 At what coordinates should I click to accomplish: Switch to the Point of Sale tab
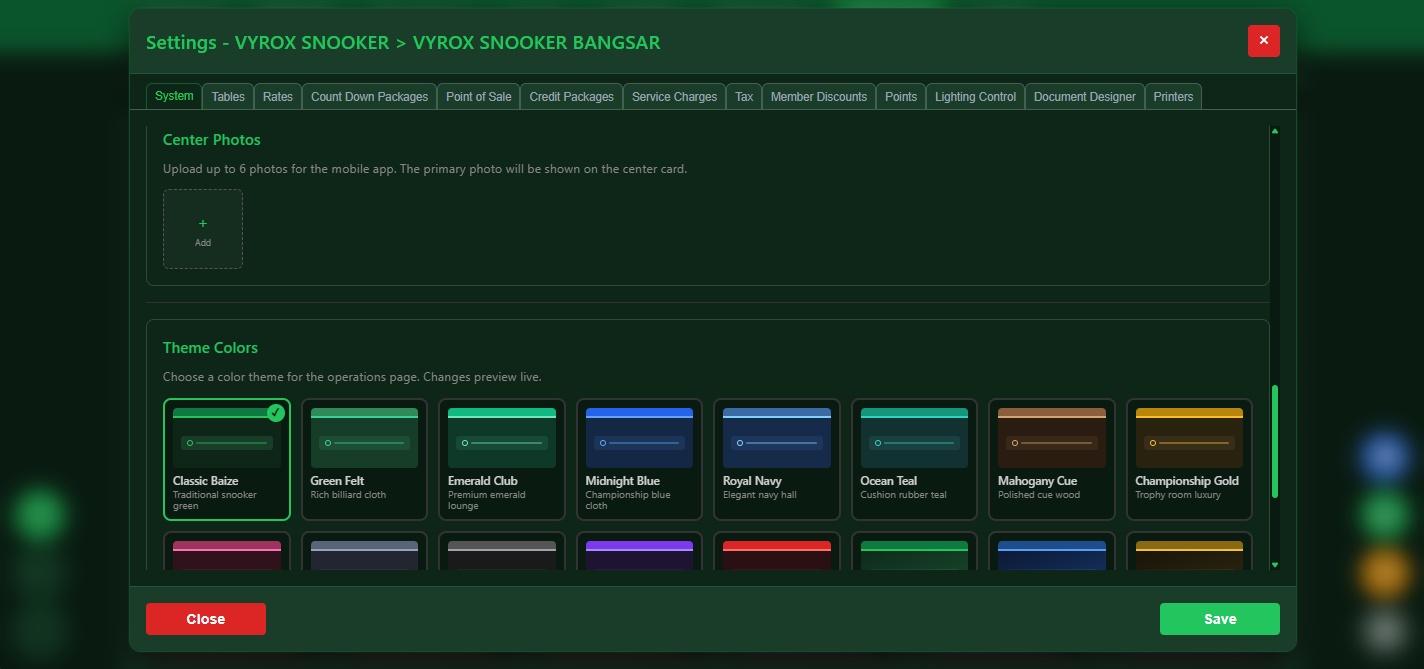pyautogui.click(x=477, y=96)
